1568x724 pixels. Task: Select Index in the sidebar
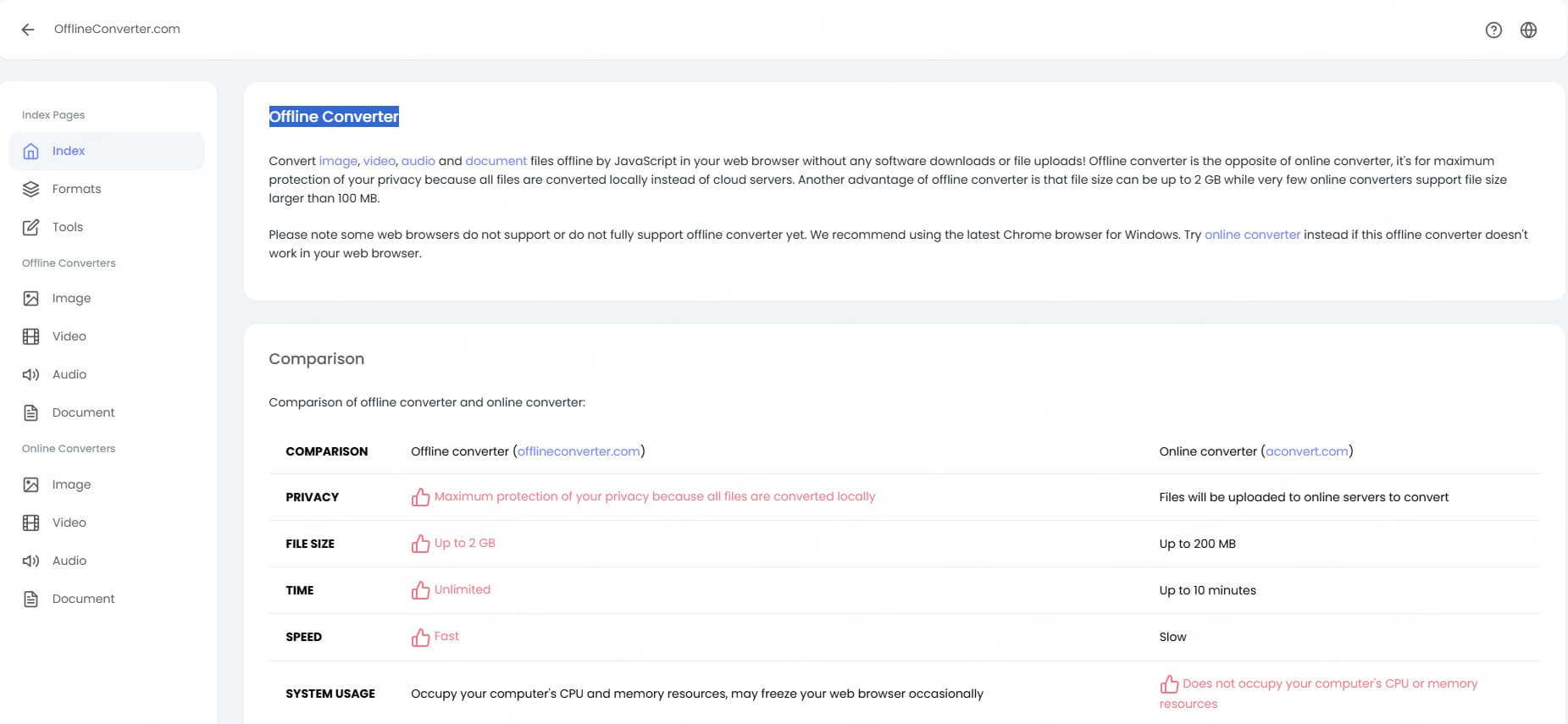pos(107,151)
